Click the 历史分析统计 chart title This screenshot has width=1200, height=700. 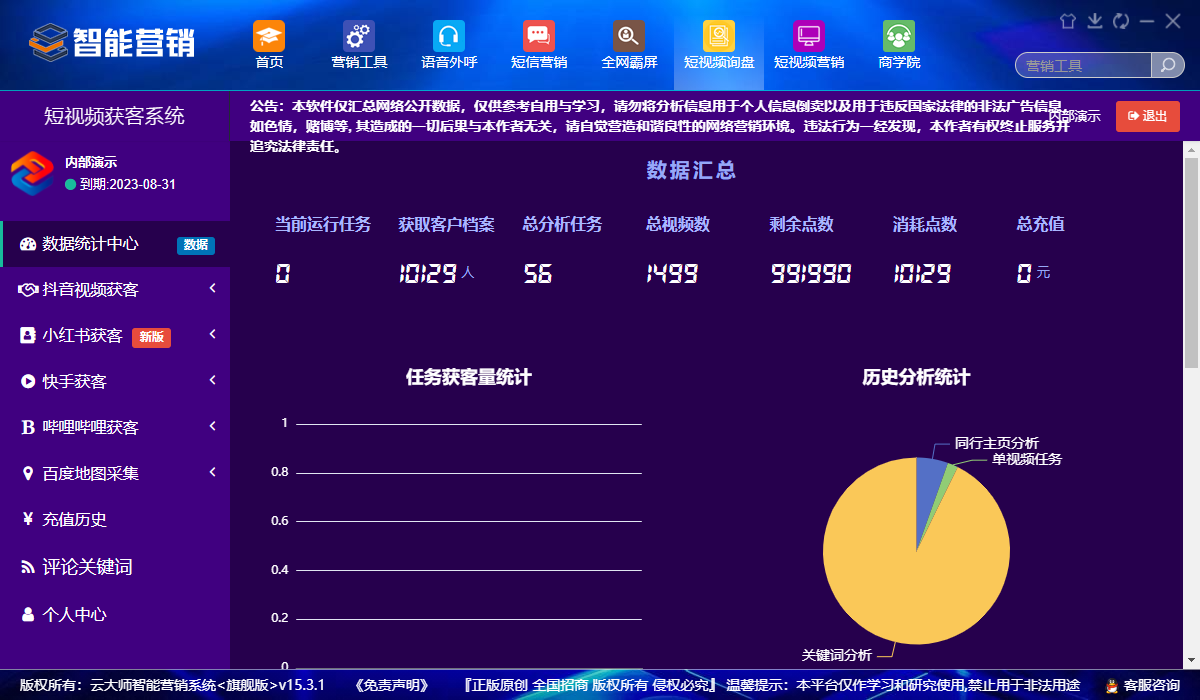[916, 377]
